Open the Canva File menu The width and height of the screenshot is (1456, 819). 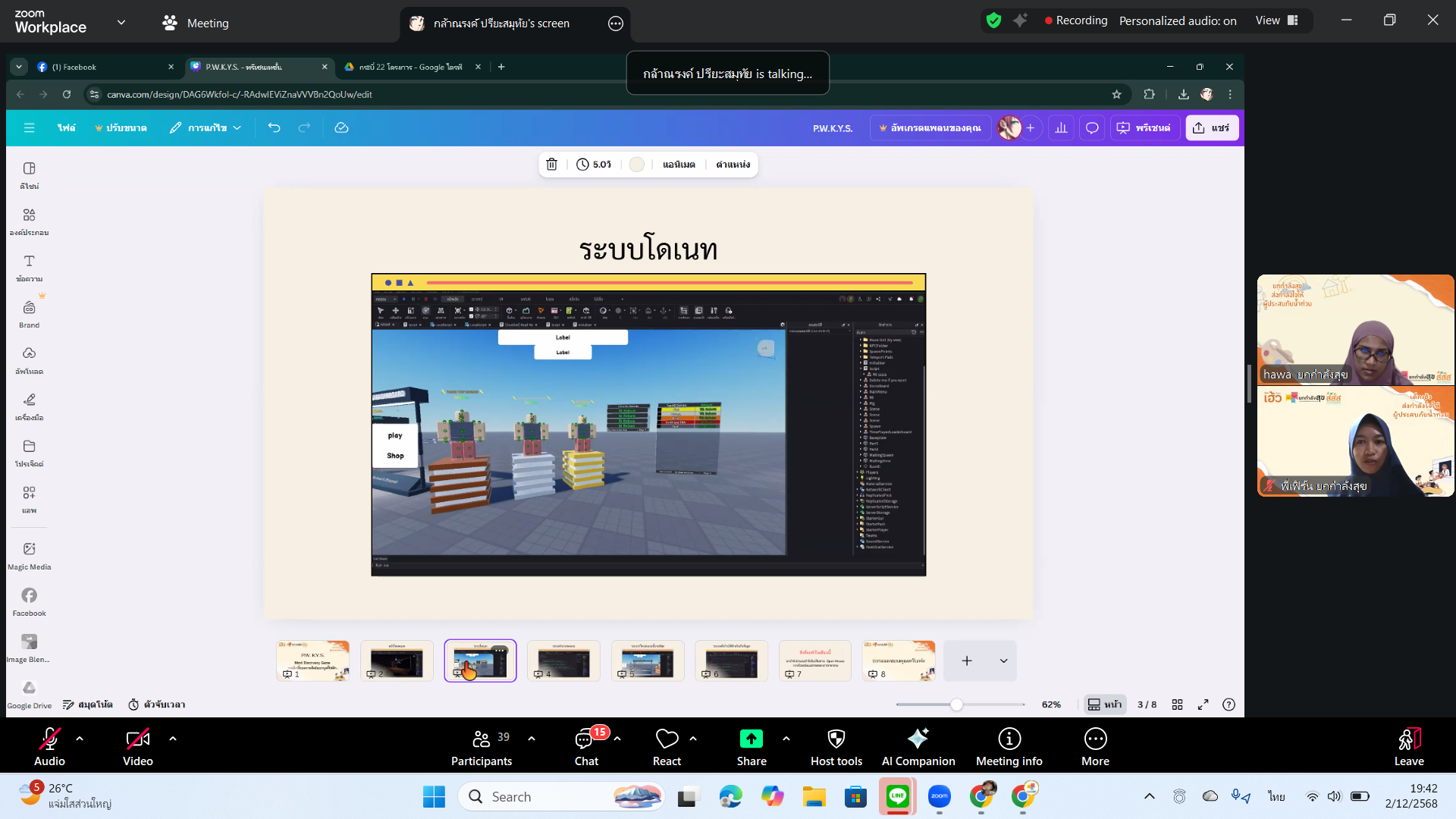coord(67,128)
